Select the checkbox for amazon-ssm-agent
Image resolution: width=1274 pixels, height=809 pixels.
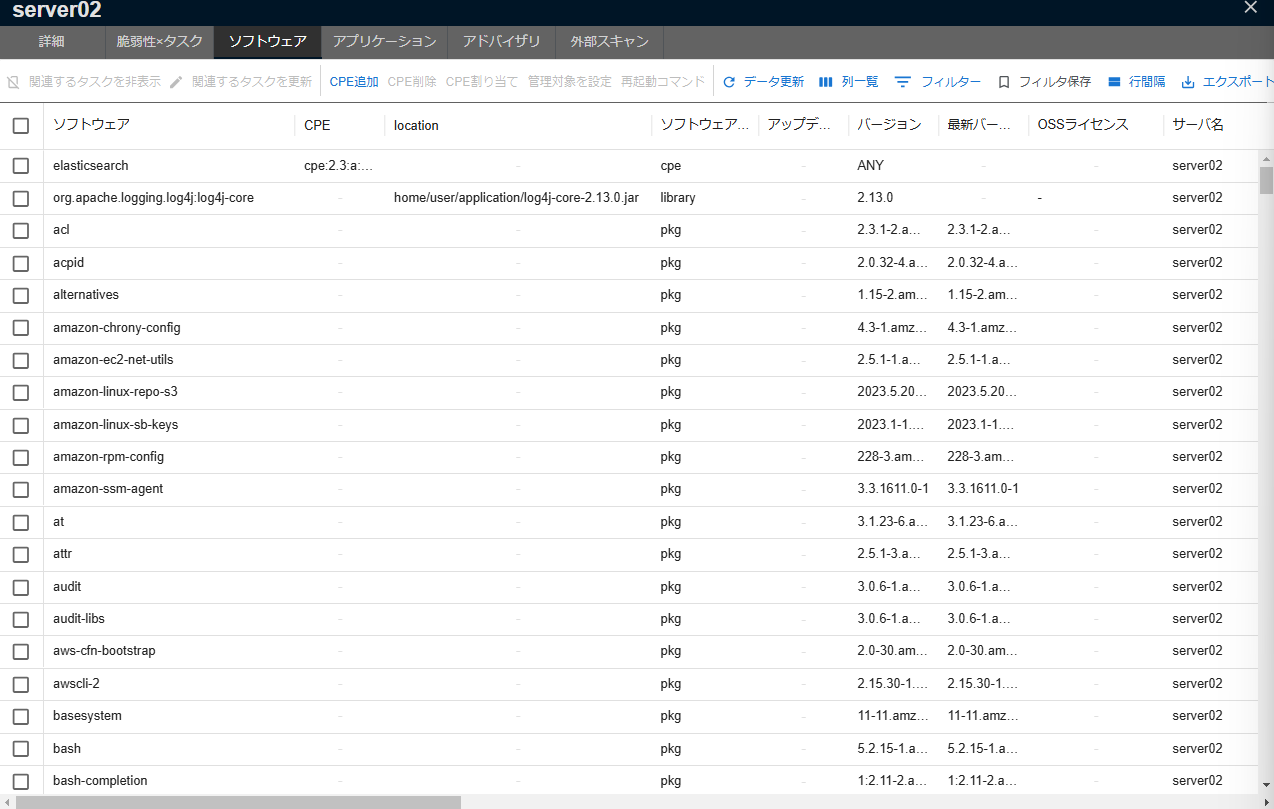coord(21,490)
